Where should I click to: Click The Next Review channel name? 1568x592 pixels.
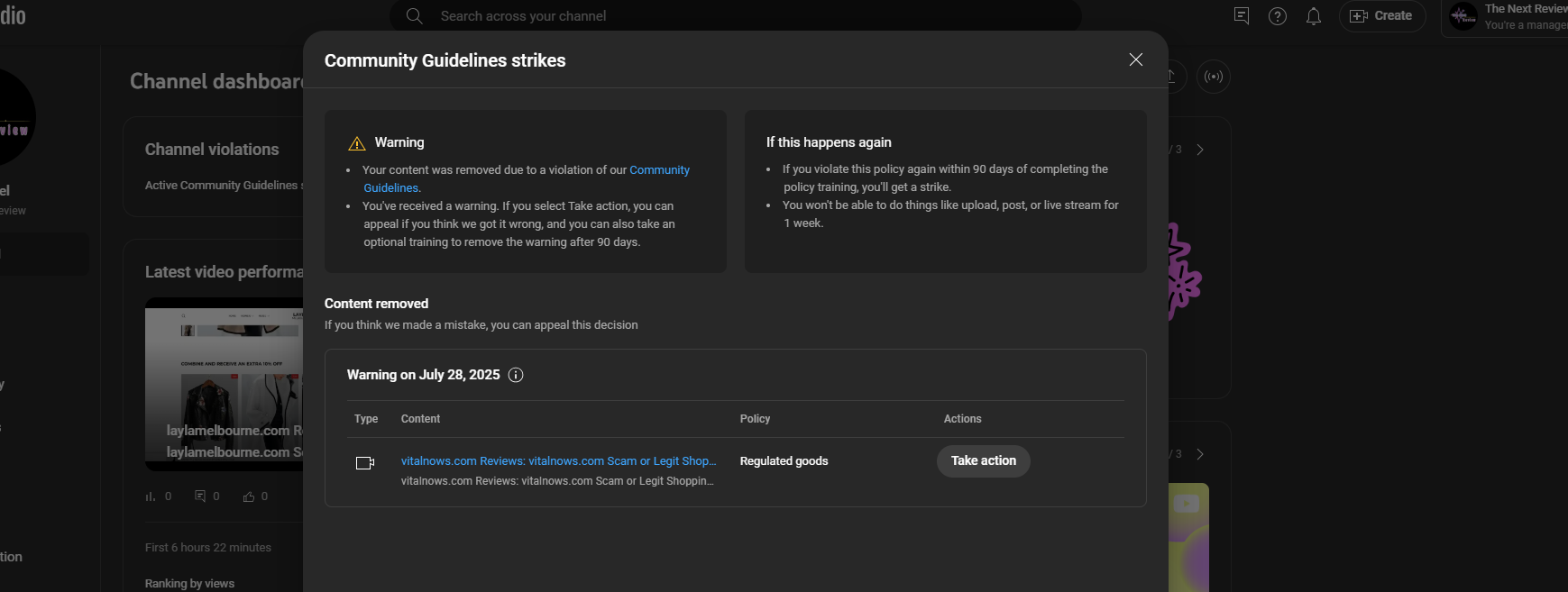1526,9
